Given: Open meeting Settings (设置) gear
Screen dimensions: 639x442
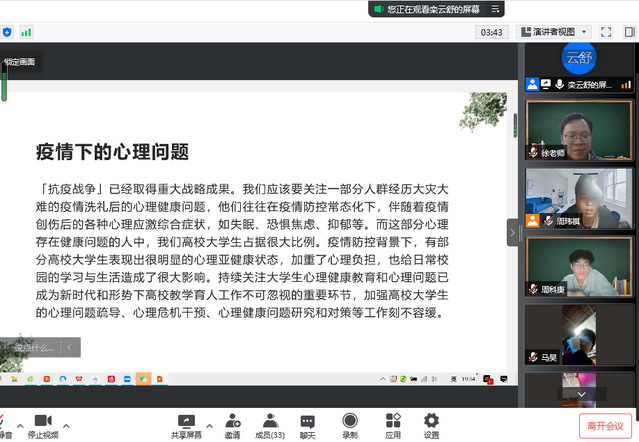Looking at the screenshot, I should tap(431, 424).
